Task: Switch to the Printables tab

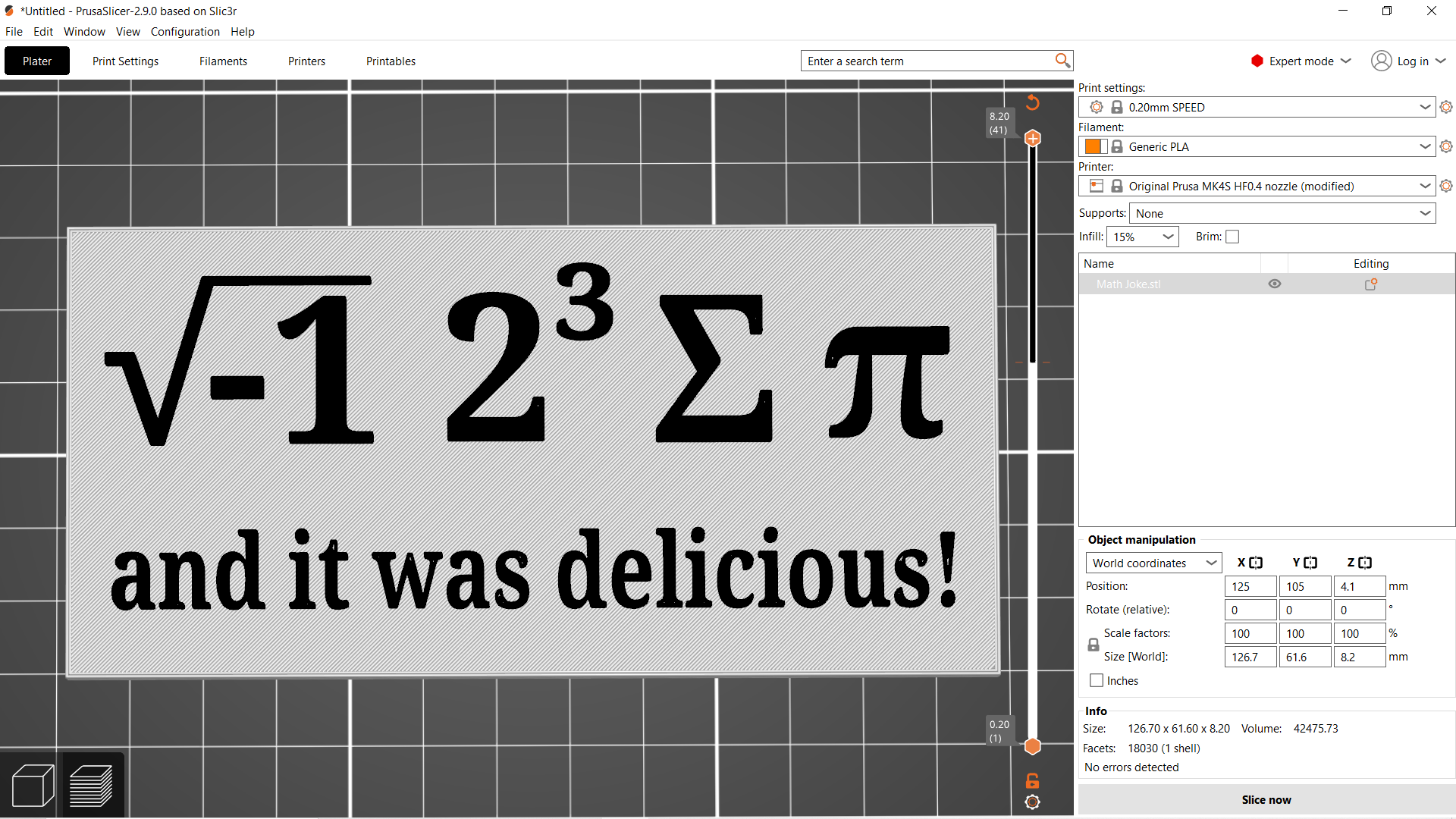Action: click(391, 61)
